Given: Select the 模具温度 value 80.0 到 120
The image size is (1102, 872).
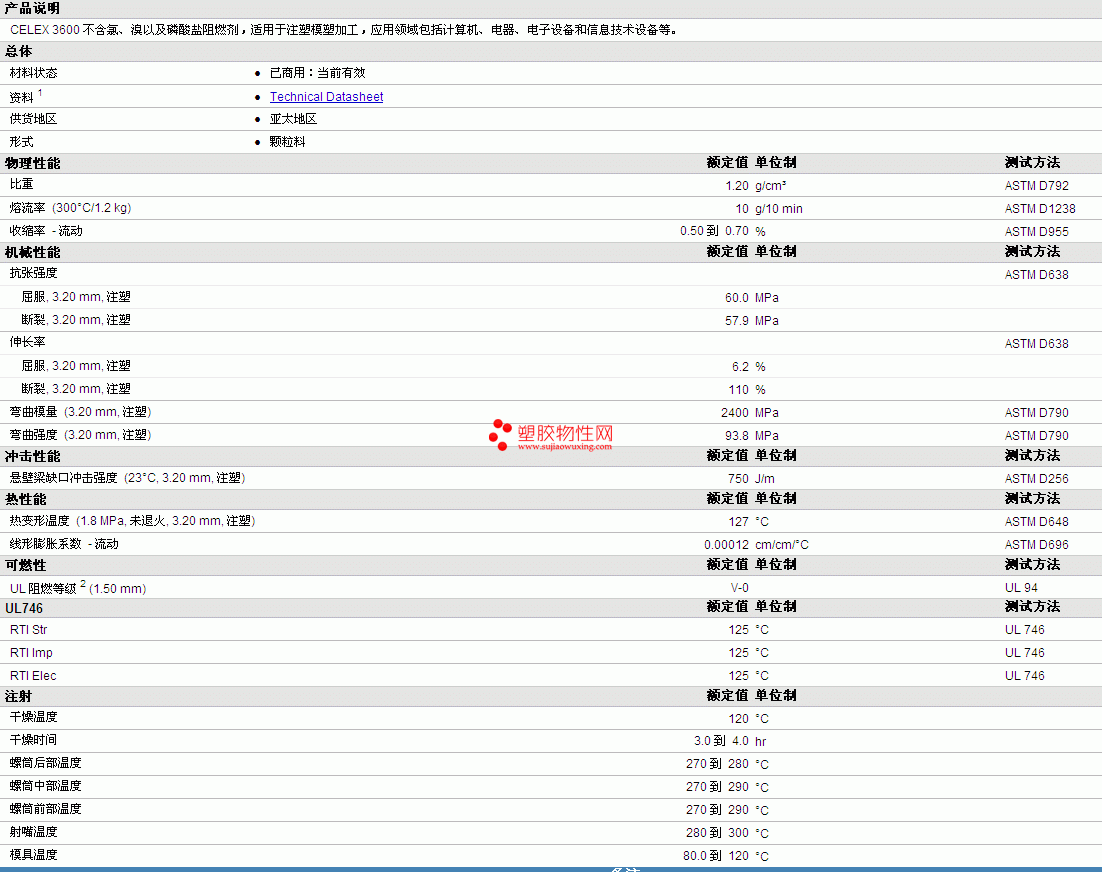Looking at the screenshot, I should (x=716, y=857).
